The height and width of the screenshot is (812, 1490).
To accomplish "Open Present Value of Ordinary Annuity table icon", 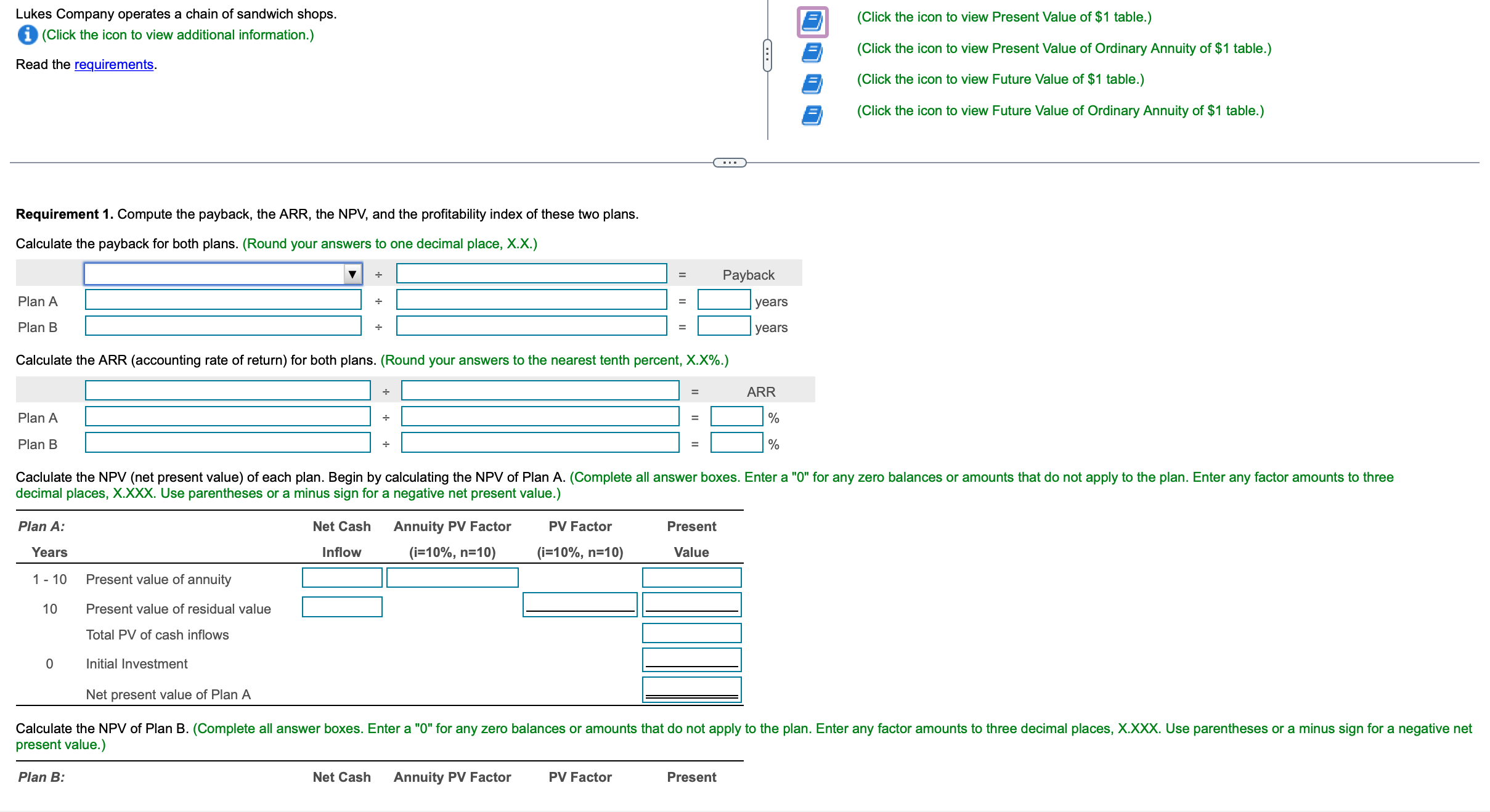I will point(812,52).
